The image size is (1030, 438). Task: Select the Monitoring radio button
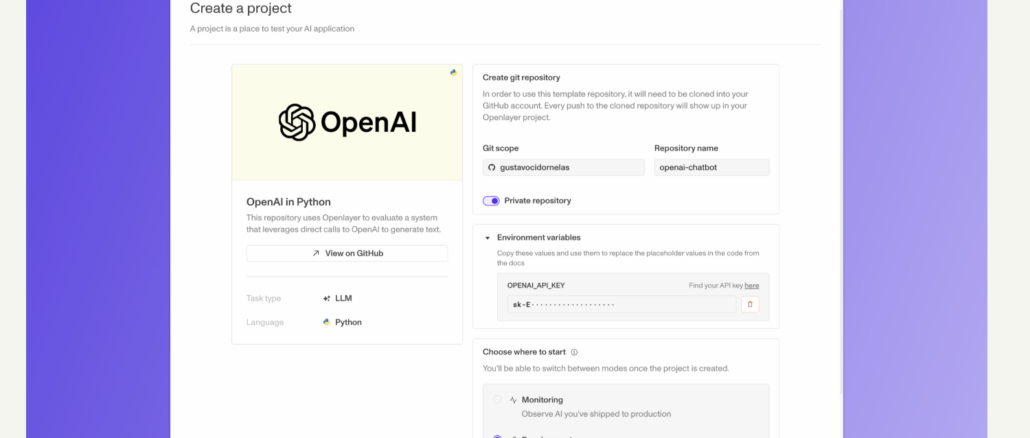pyautogui.click(x=497, y=400)
